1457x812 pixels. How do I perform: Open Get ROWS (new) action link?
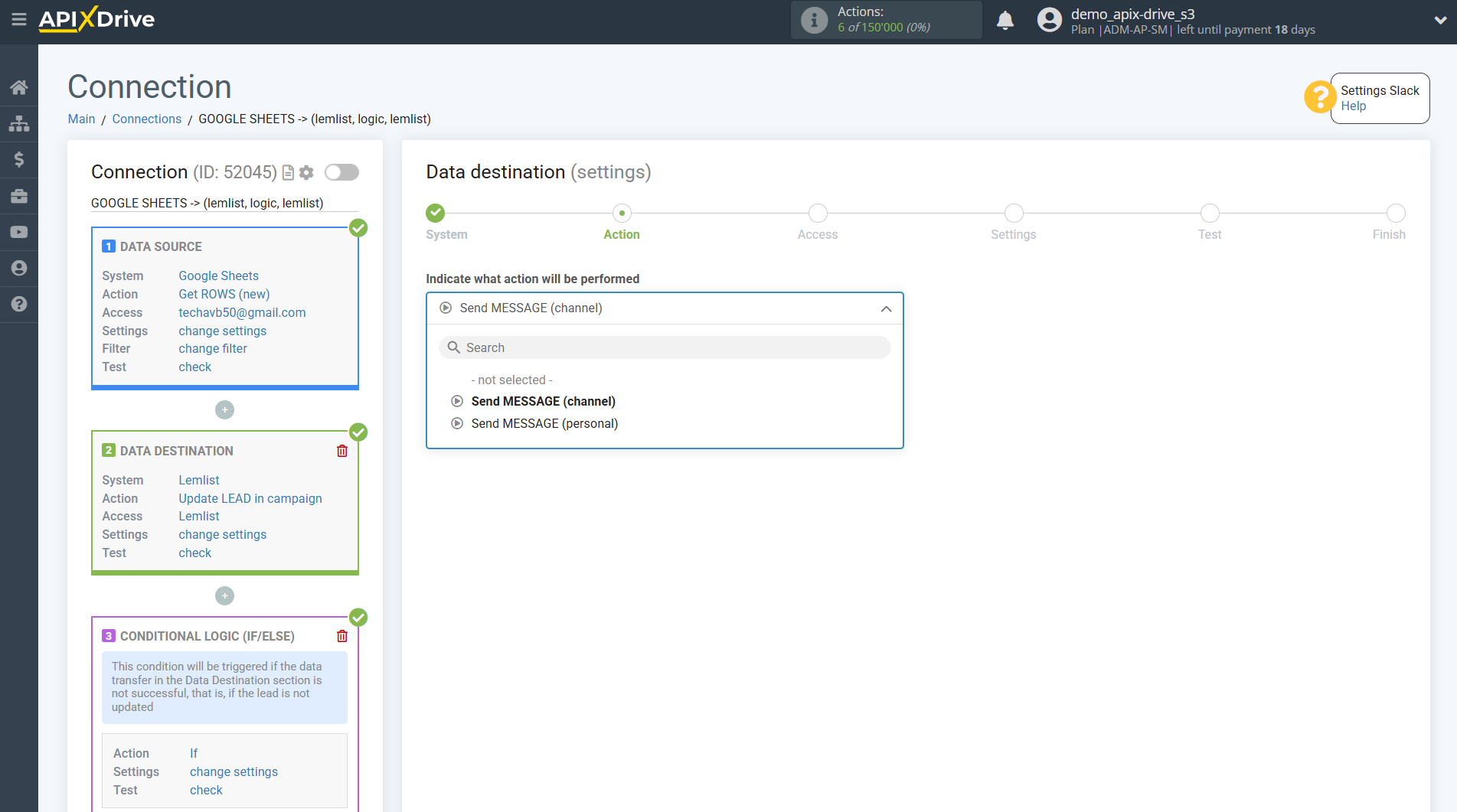tap(224, 294)
